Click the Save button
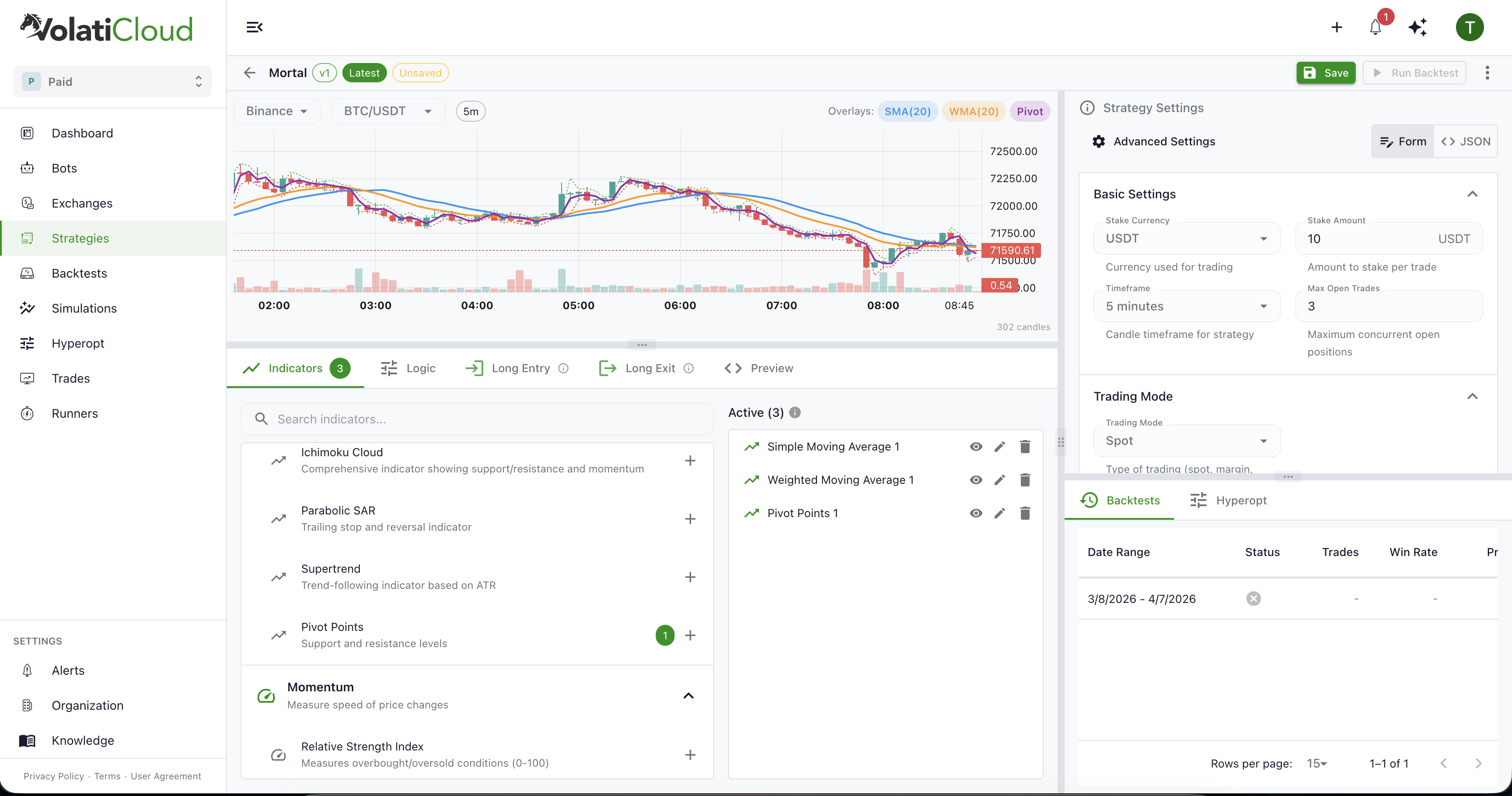 (1326, 72)
